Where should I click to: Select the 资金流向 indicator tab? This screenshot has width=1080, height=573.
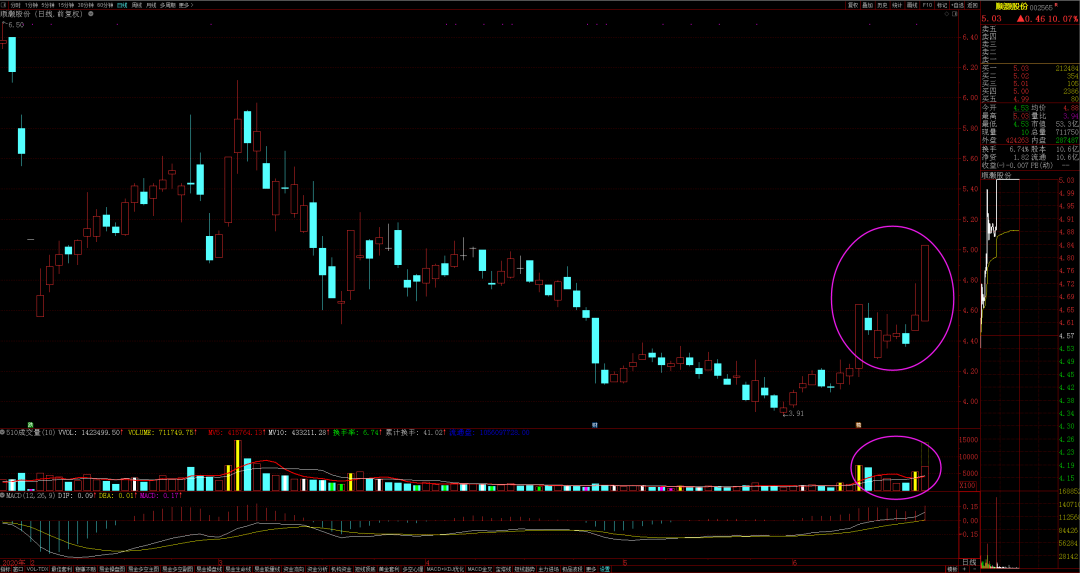tap(292, 570)
